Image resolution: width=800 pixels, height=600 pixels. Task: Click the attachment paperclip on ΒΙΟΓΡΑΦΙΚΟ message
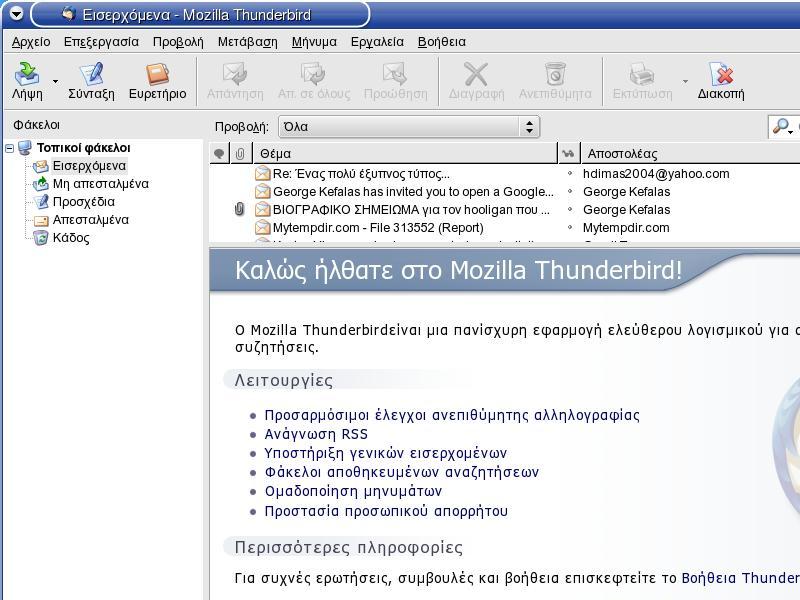tap(239, 209)
